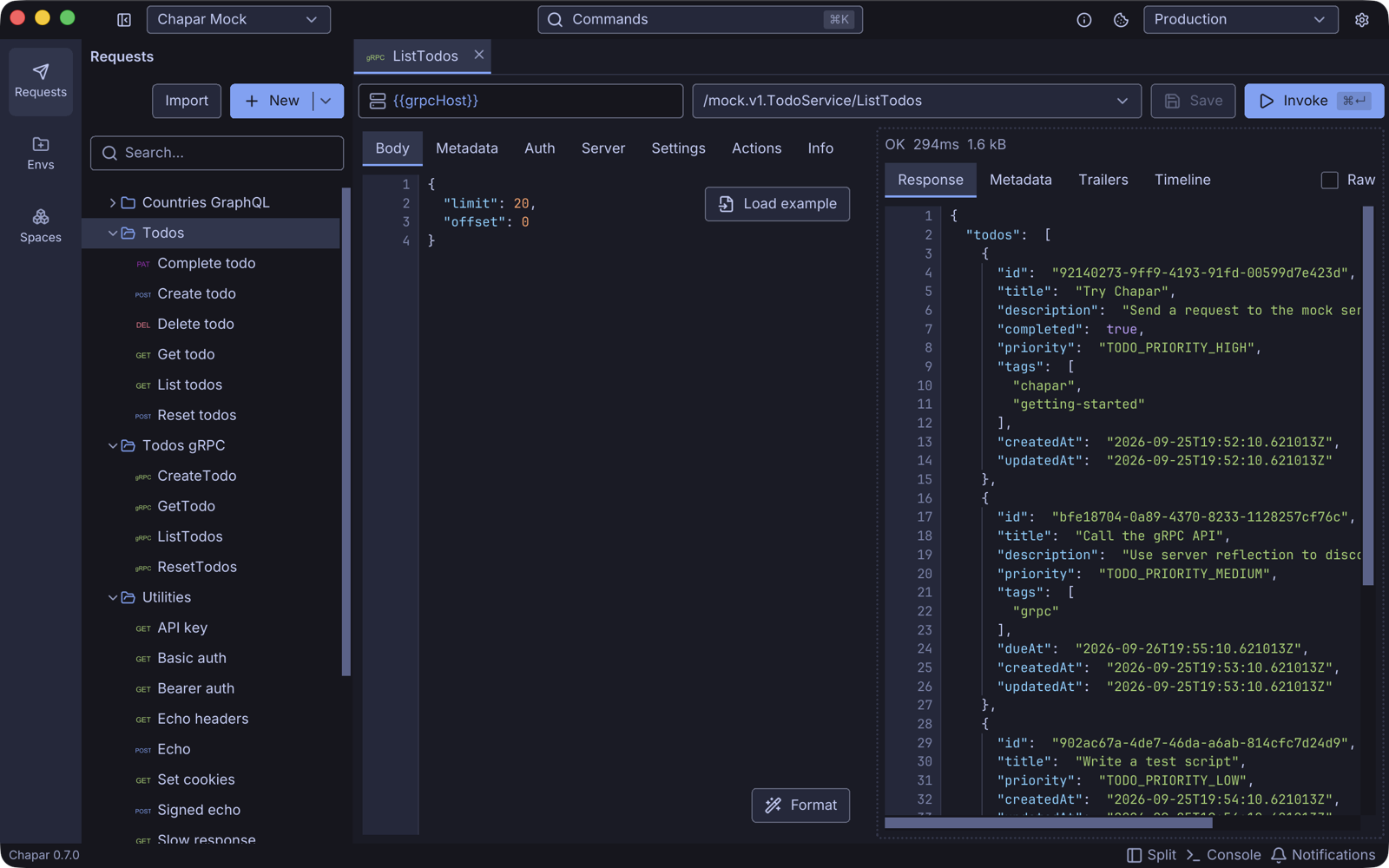Open the response Metadata tab
This screenshot has width=1389, height=868.
pyautogui.click(x=1021, y=180)
